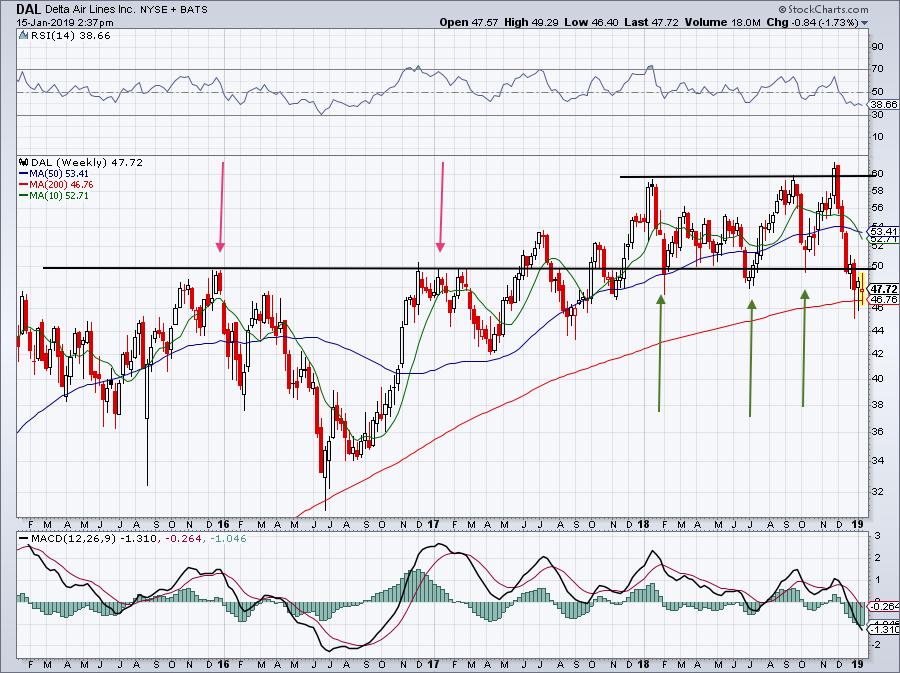Click the 56 label on price axis
This screenshot has width=900, height=673.
(878, 208)
